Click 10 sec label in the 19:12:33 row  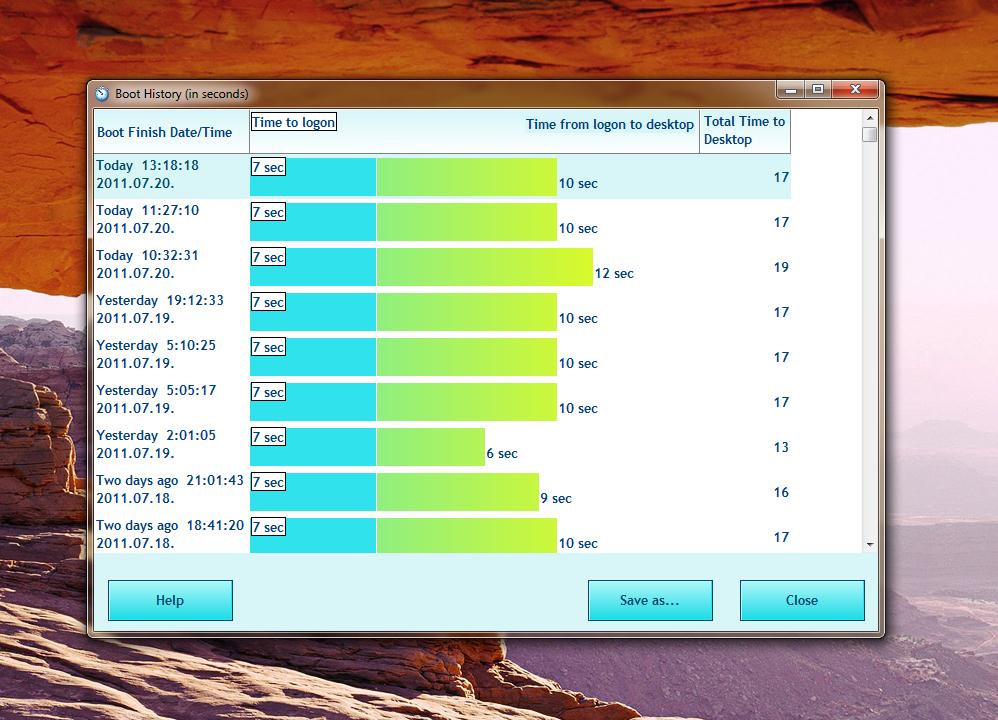click(579, 318)
